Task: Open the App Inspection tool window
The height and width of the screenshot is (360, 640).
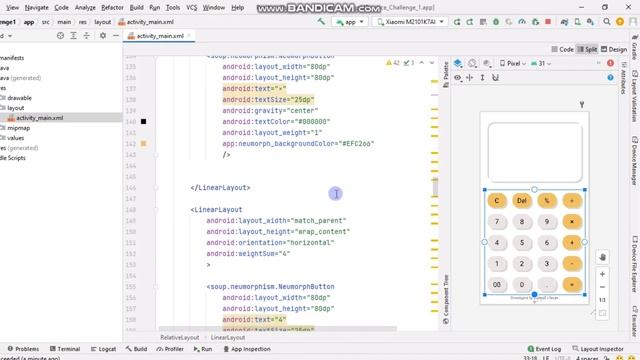Action: click(x=247, y=349)
